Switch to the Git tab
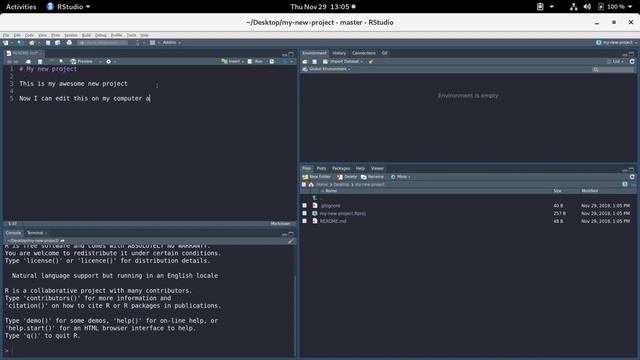This screenshot has height=360, width=640. point(384,53)
